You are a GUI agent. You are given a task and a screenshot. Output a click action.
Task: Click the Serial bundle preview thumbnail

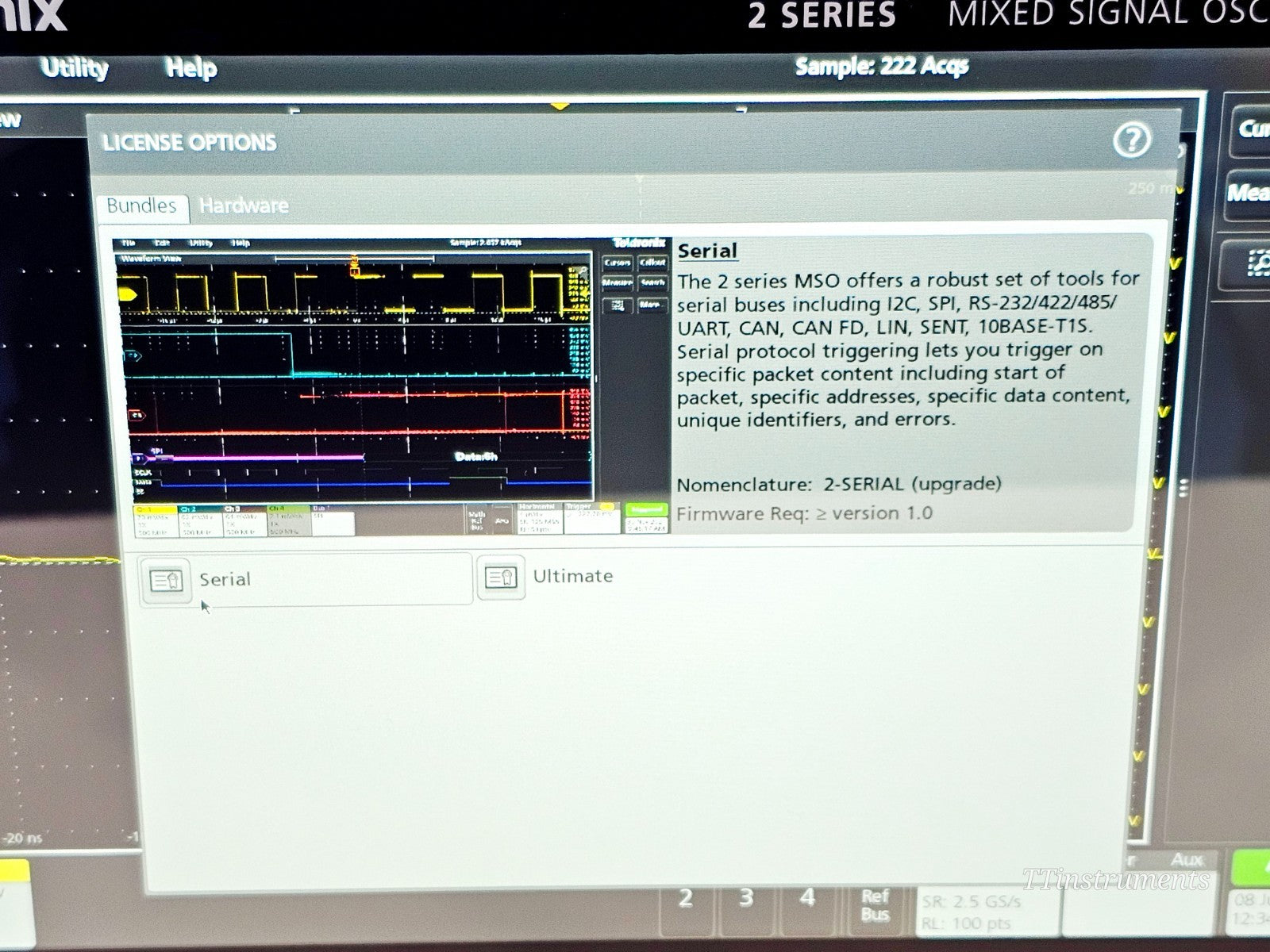click(x=391, y=386)
